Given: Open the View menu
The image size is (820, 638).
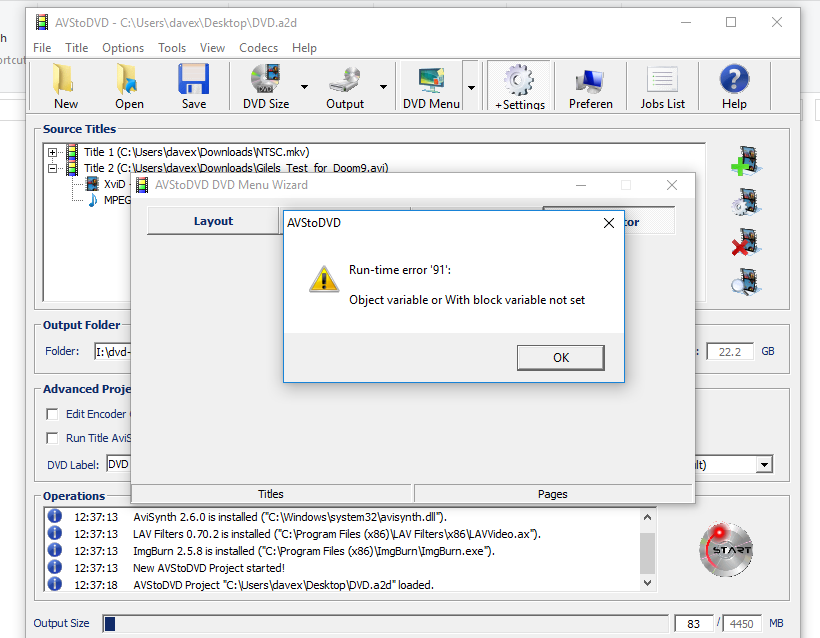Looking at the screenshot, I should [212, 48].
